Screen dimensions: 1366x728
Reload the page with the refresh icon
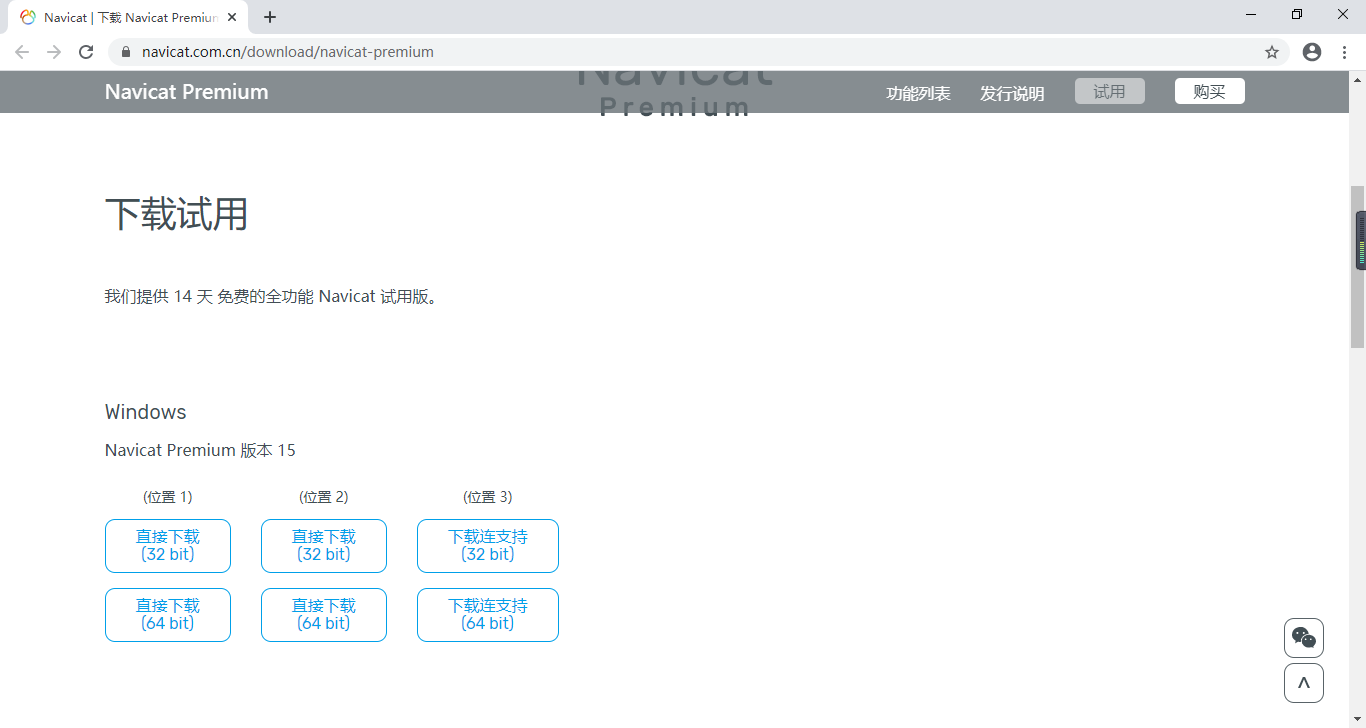(86, 52)
